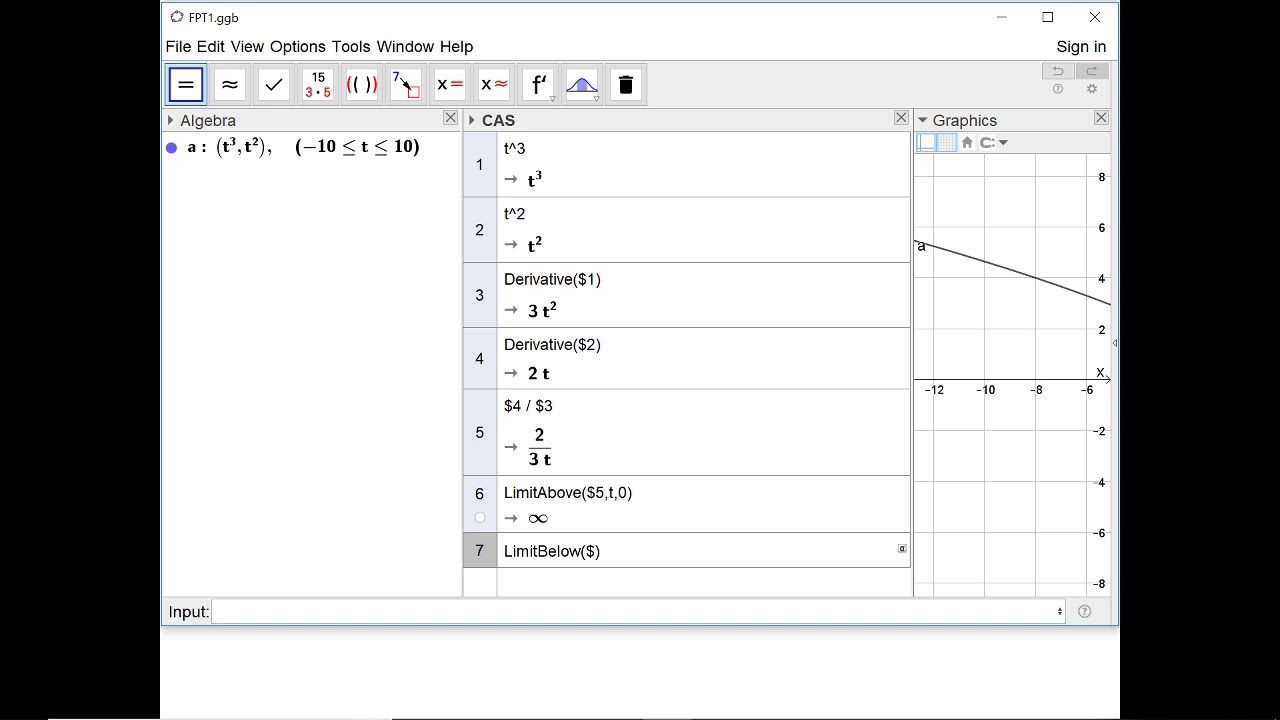1280x720 pixels.
Task: Open the Window menu
Action: (405, 47)
